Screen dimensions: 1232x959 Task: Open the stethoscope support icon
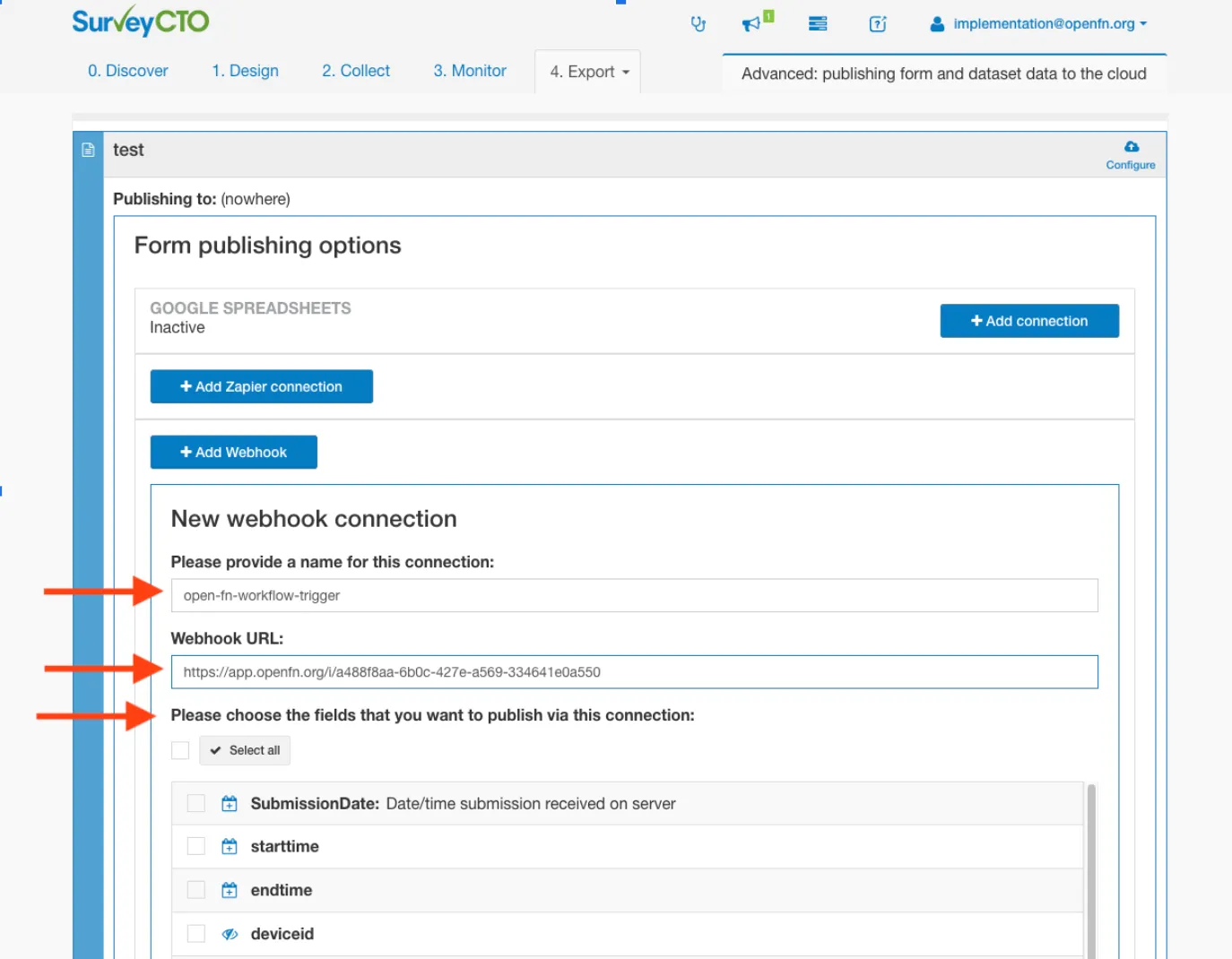point(698,24)
